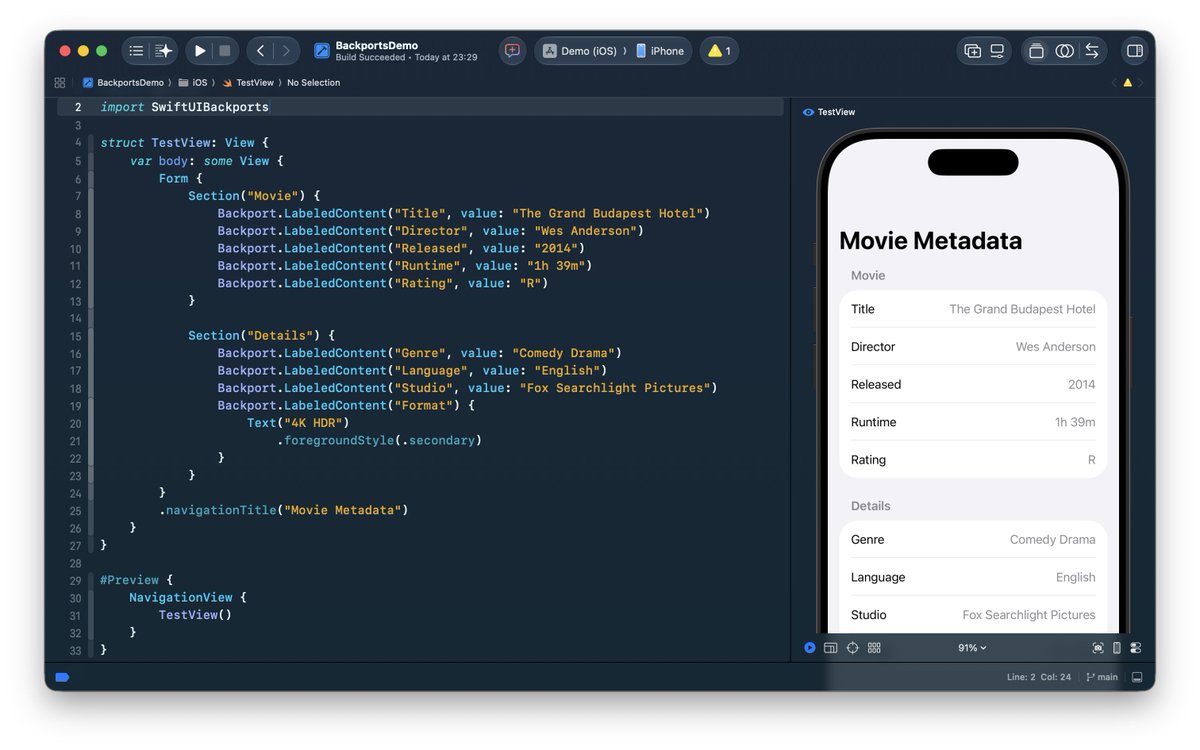
Task: Click the overlapping circles review icon
Action: (x=1064, y=51)
